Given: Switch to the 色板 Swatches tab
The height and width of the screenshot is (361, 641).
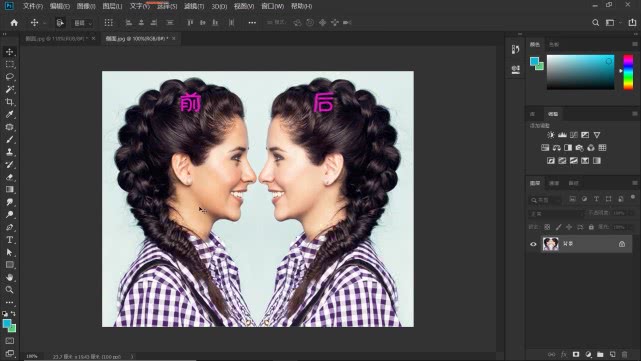Looking at the screenshot, I should coord(554,45).
